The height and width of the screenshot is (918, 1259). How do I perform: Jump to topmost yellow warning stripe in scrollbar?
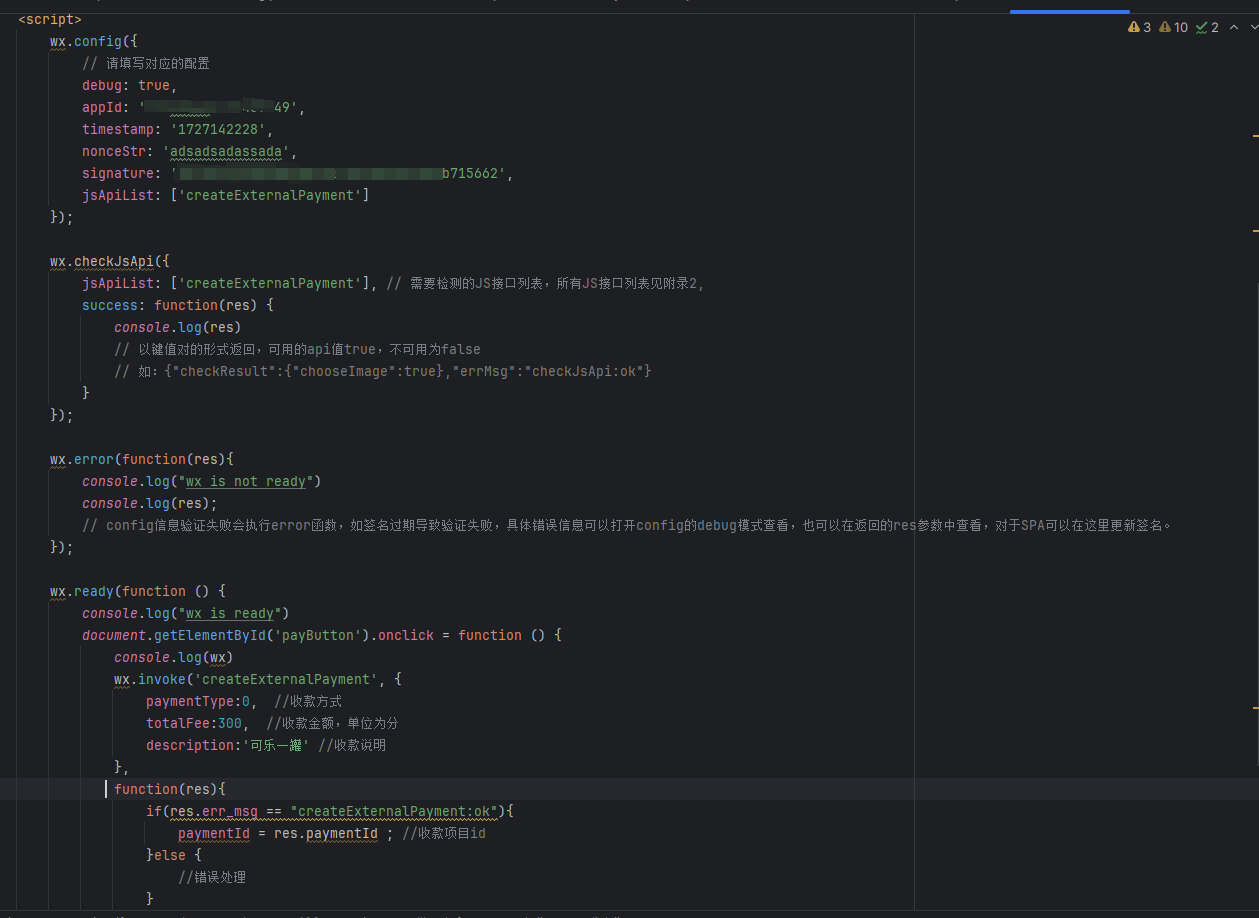click(x=1255, y=135)
